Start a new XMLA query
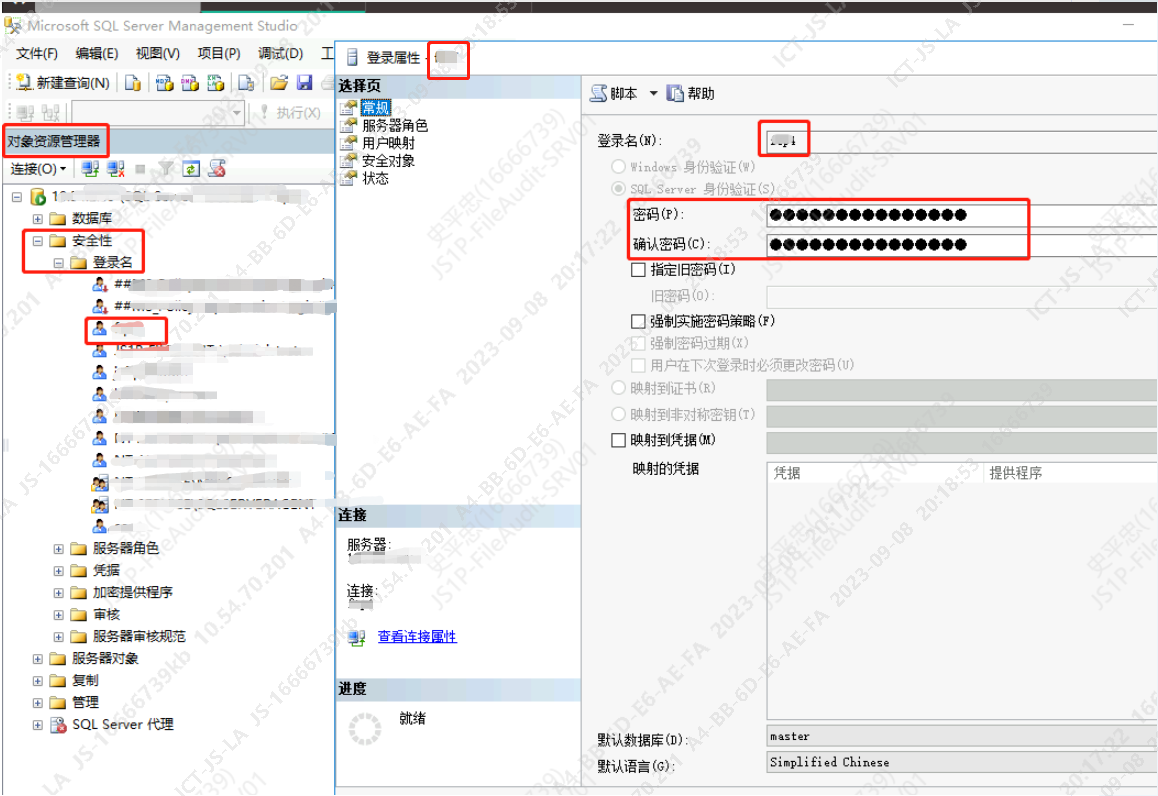This screenshot has height=796, width=1158. (216, 83)
